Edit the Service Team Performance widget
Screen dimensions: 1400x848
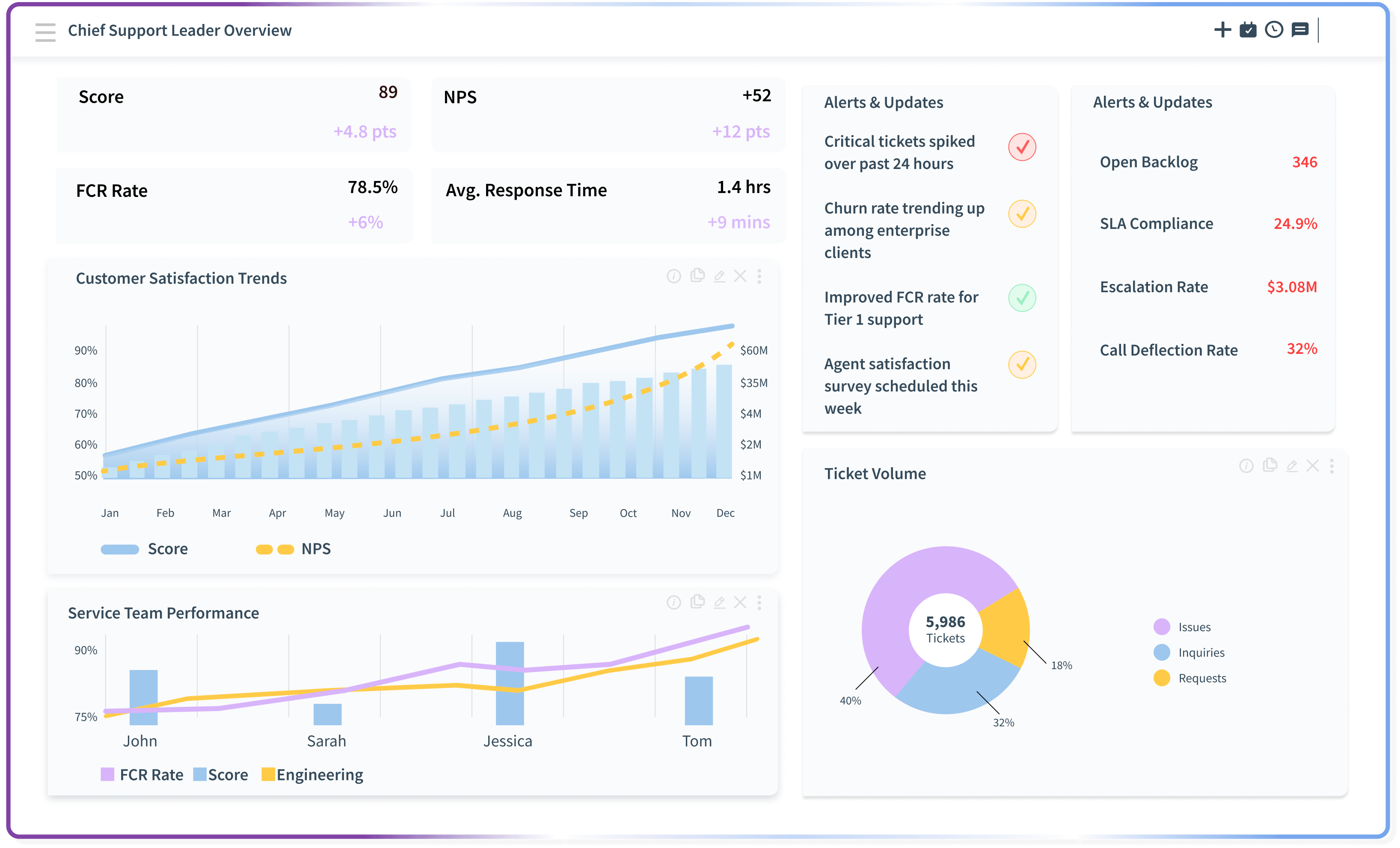pyautogui.click(x=719, y=602)
